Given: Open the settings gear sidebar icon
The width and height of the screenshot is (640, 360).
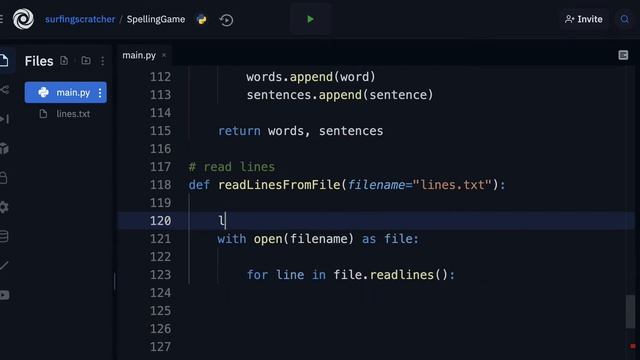Looking at the screenshot, I should pos(4,207).
